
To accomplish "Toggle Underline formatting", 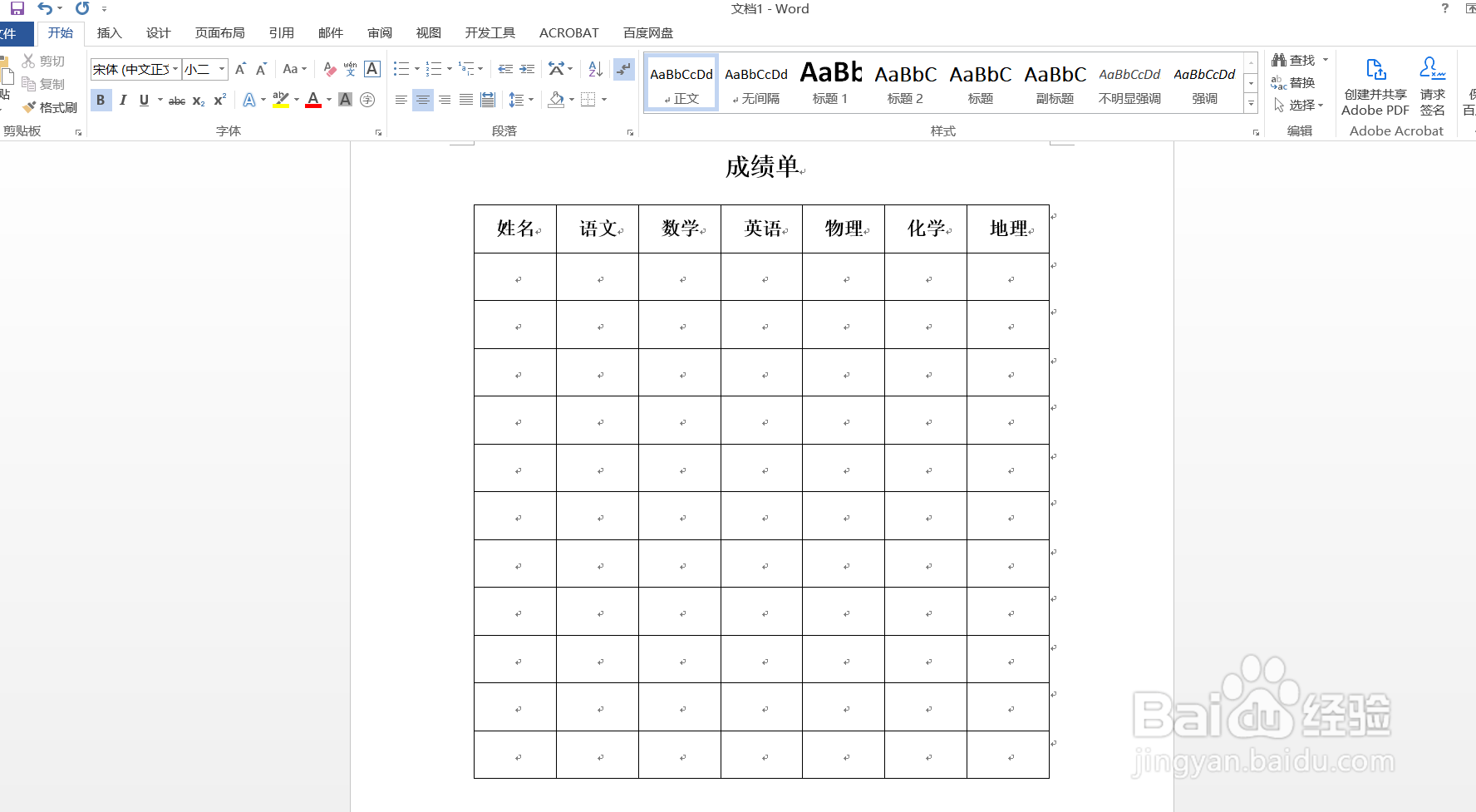I will [144, 100].
